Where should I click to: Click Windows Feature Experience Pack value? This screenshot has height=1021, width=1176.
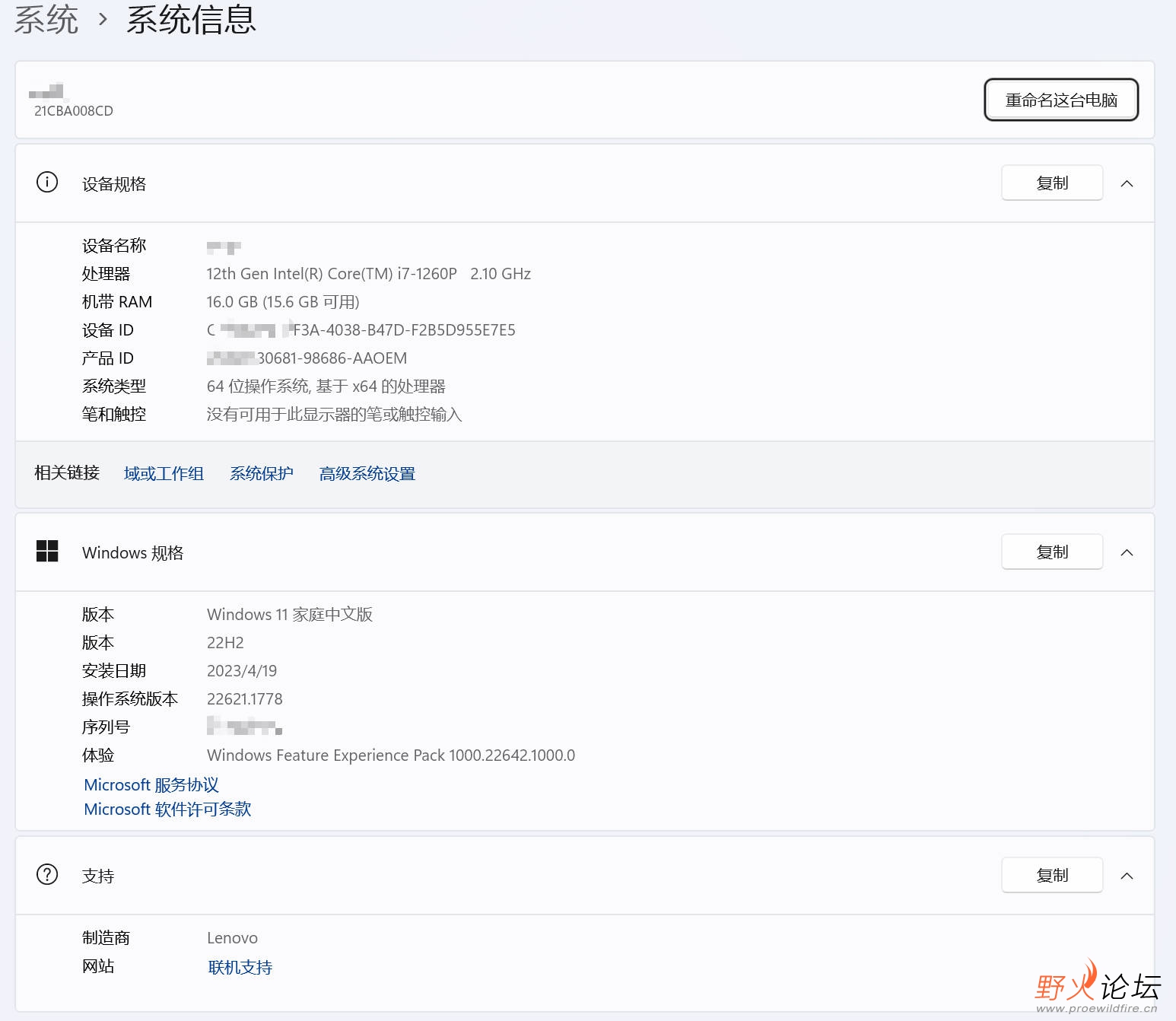(391, 755)
